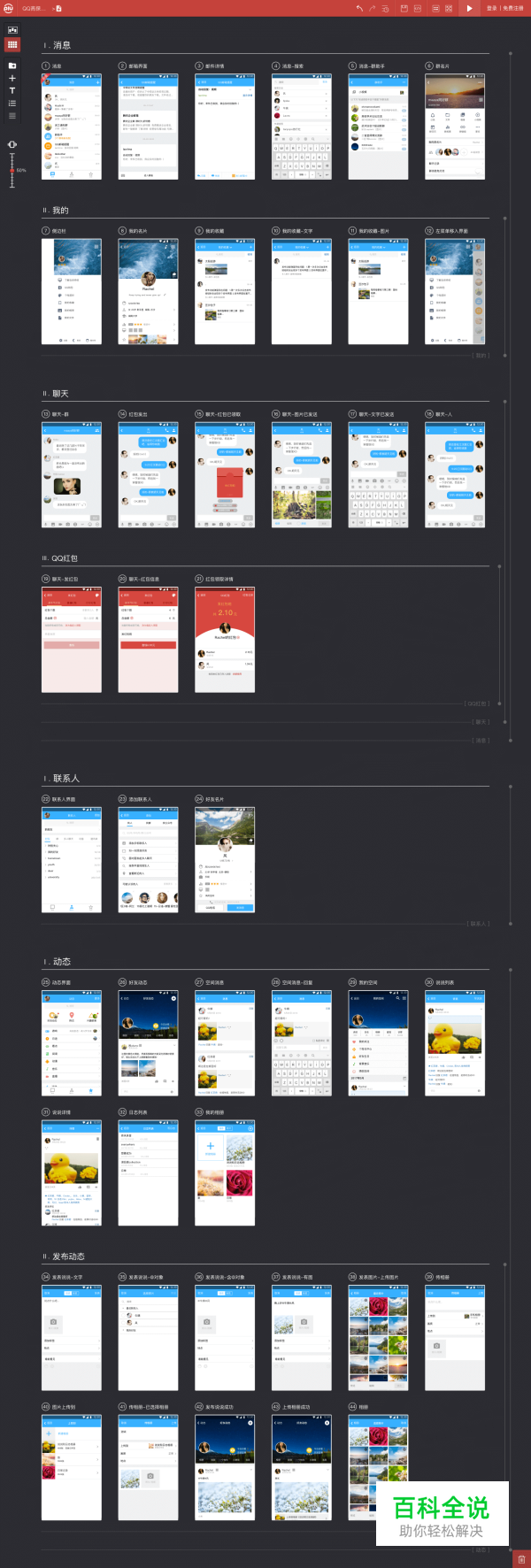Open page 11 我的收藏-图片 thumbnail
Image resolution: width=531 pixels, height=1568 pixels.
click(x=379, y=291)
